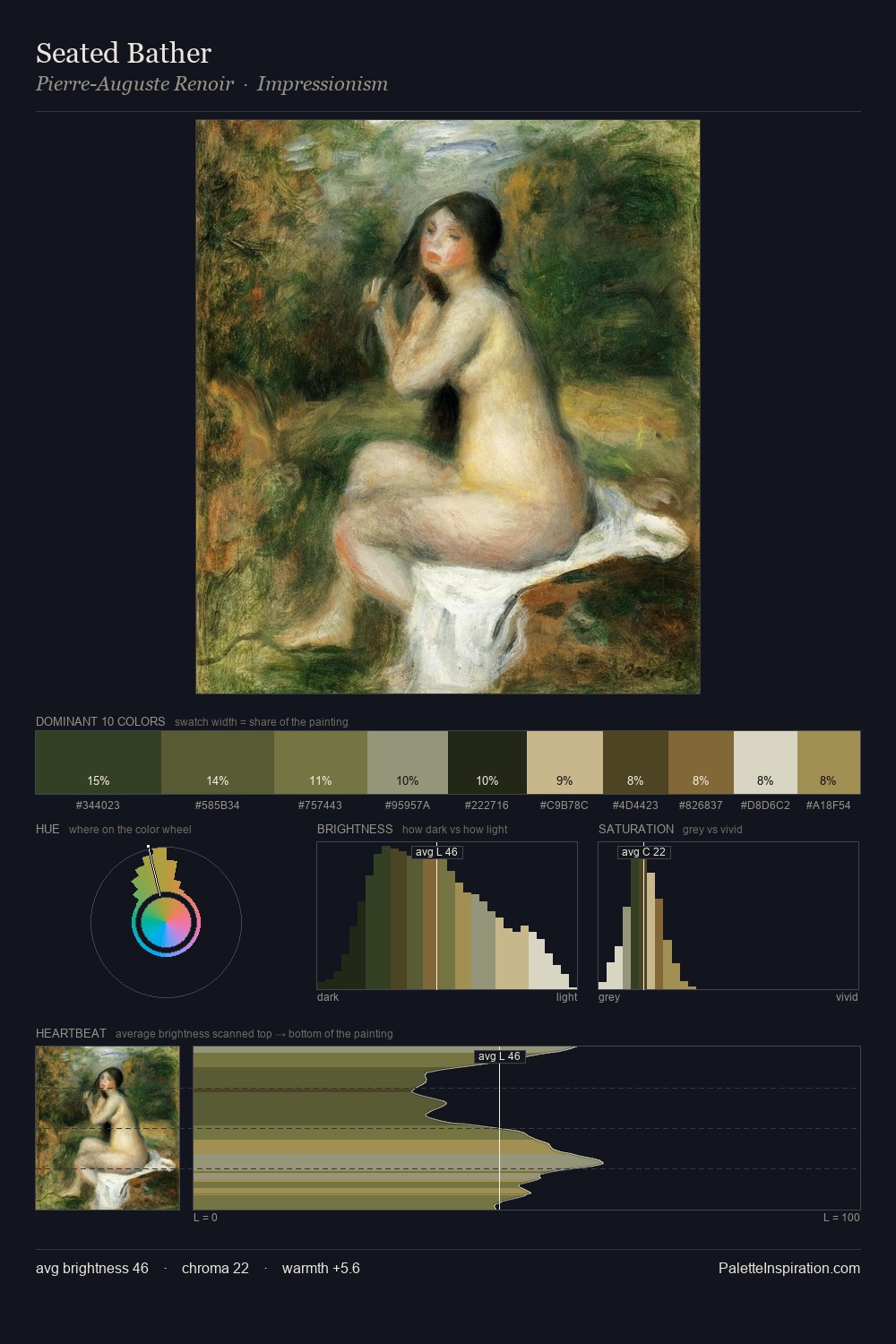This screenshot has height=1344, width=896.
Task: Click the Seated Bather title
Action: click(x=124, y=54)
